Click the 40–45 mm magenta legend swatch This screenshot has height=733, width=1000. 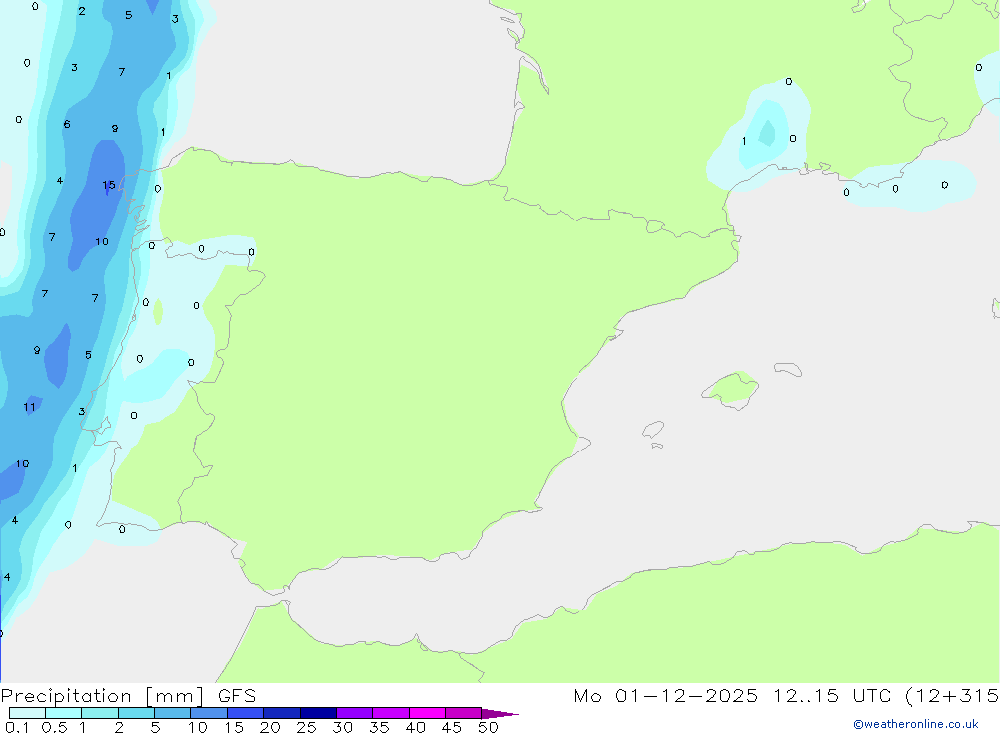tap(427, 713)
